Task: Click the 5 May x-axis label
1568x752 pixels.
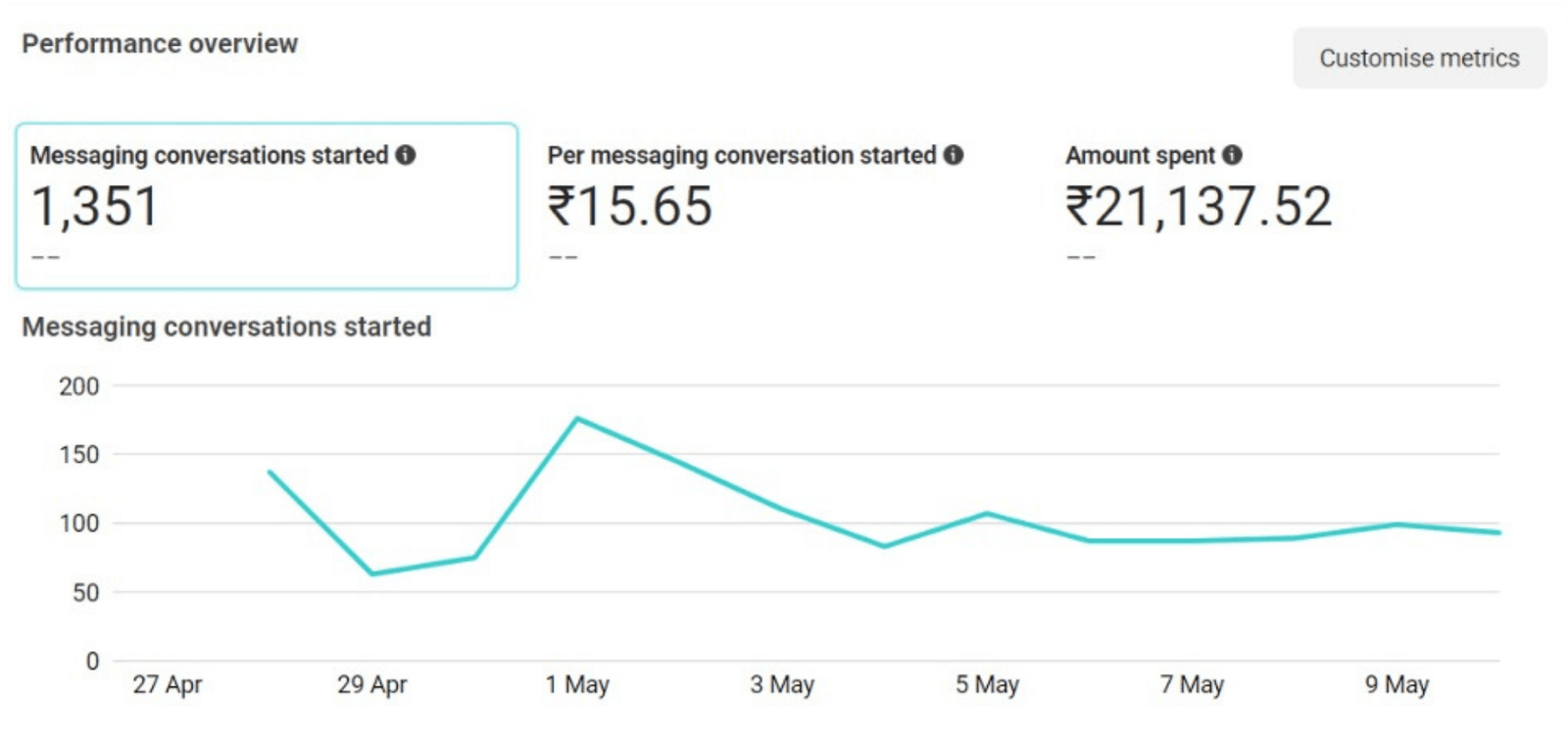Action: [987, 684]
